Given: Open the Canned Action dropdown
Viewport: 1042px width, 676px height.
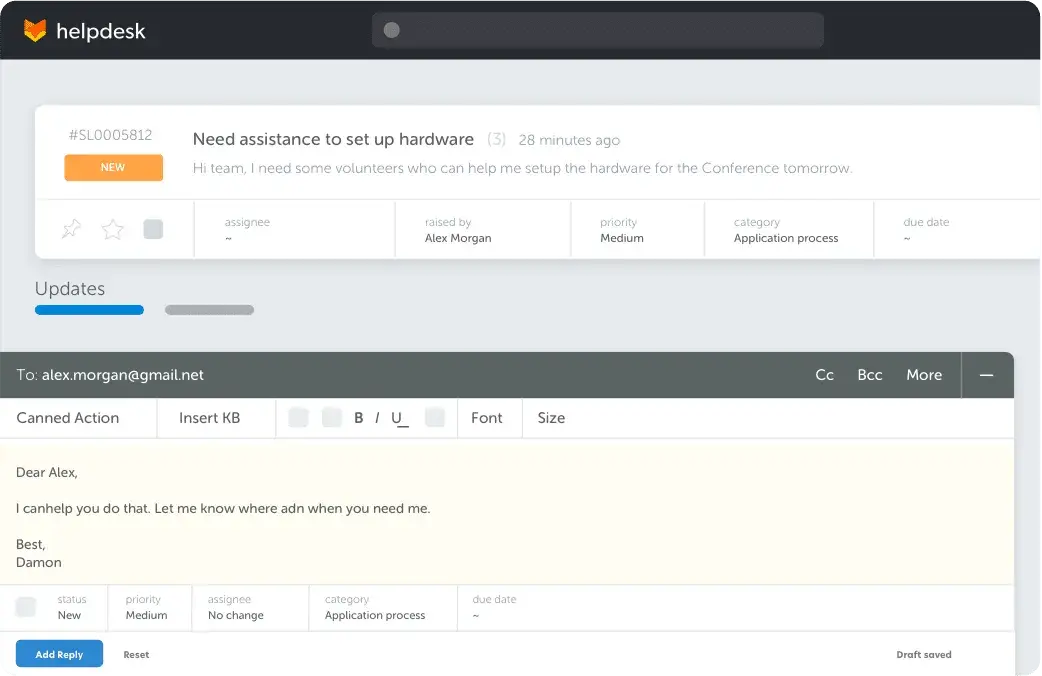Looking at the screenshot, I should [68, 418].
